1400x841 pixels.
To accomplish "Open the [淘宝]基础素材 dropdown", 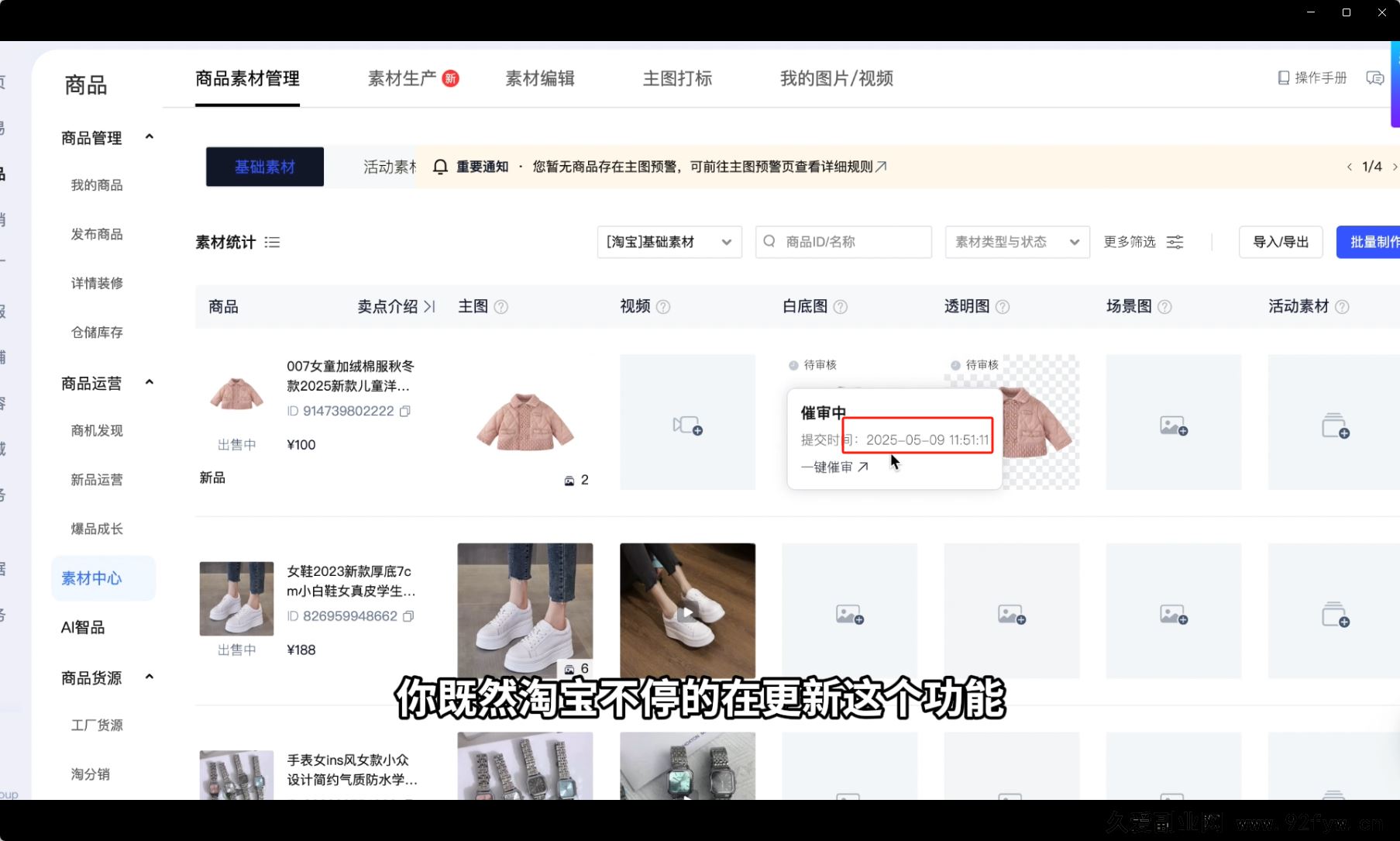I will (668, 242).
